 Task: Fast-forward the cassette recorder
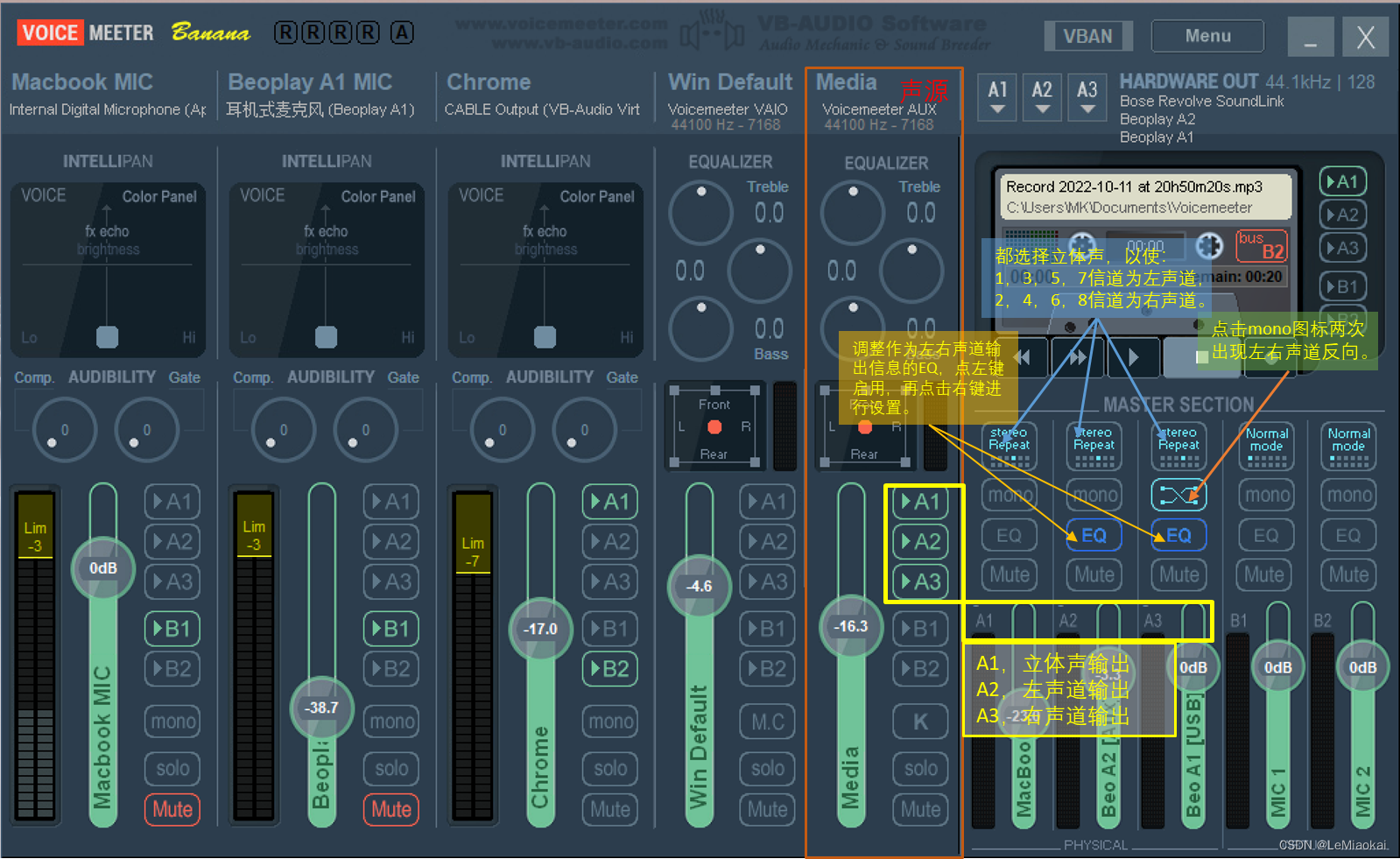[x=1077, y=357]
